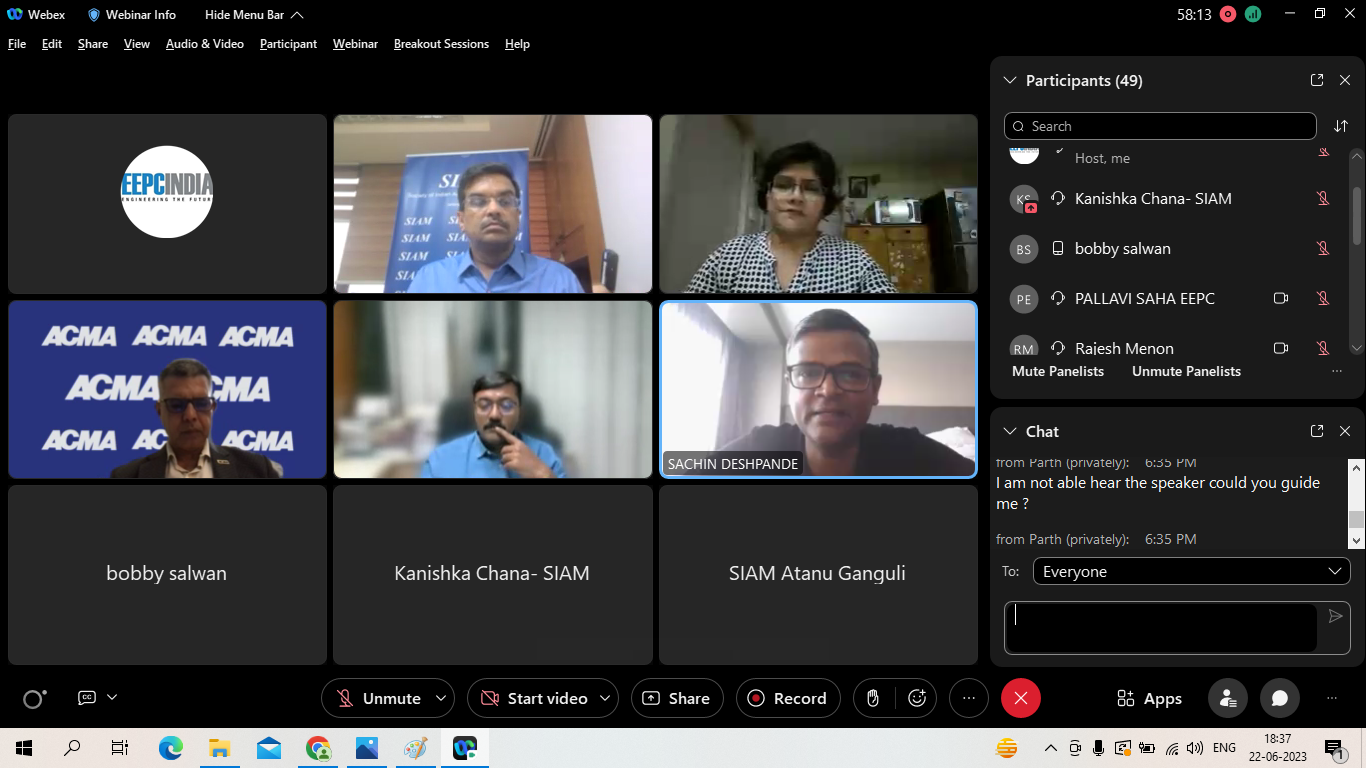Open Webinar Info
1366x768 pixels.
point(132,15)
